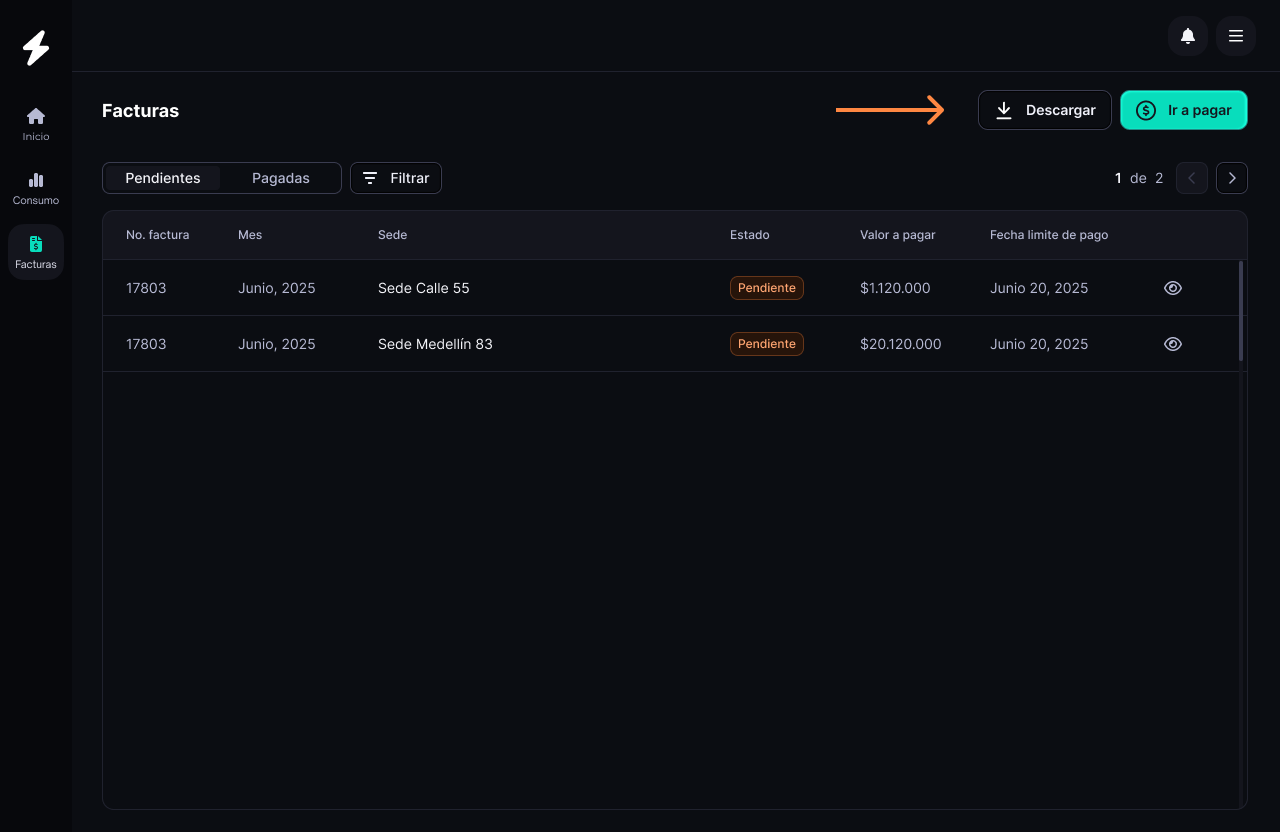
Task: Click the Facturas page title
Action: pyautogui.click(x=141, y=111)
